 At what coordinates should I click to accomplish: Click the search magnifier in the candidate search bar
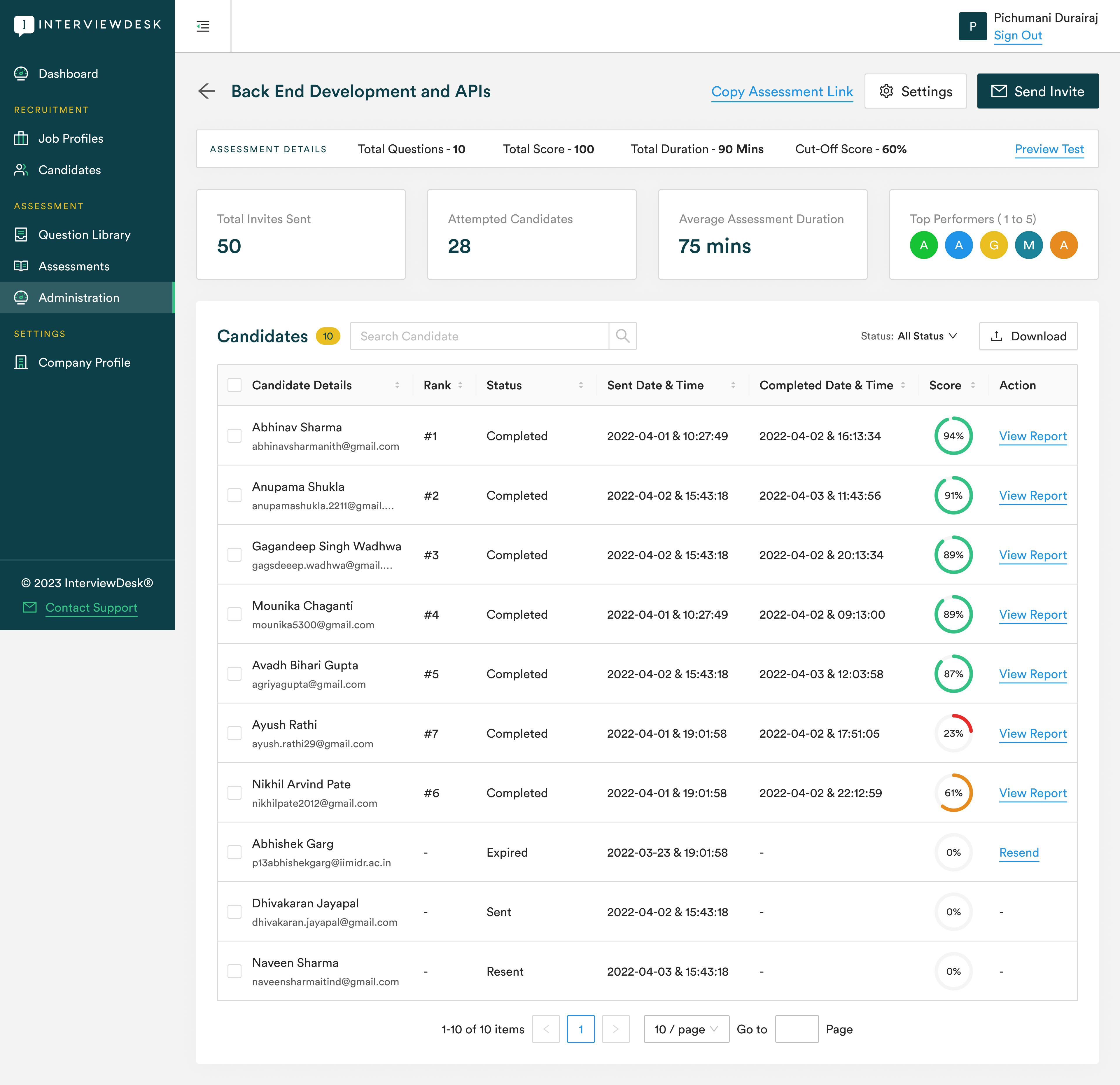tap(622, 336)
